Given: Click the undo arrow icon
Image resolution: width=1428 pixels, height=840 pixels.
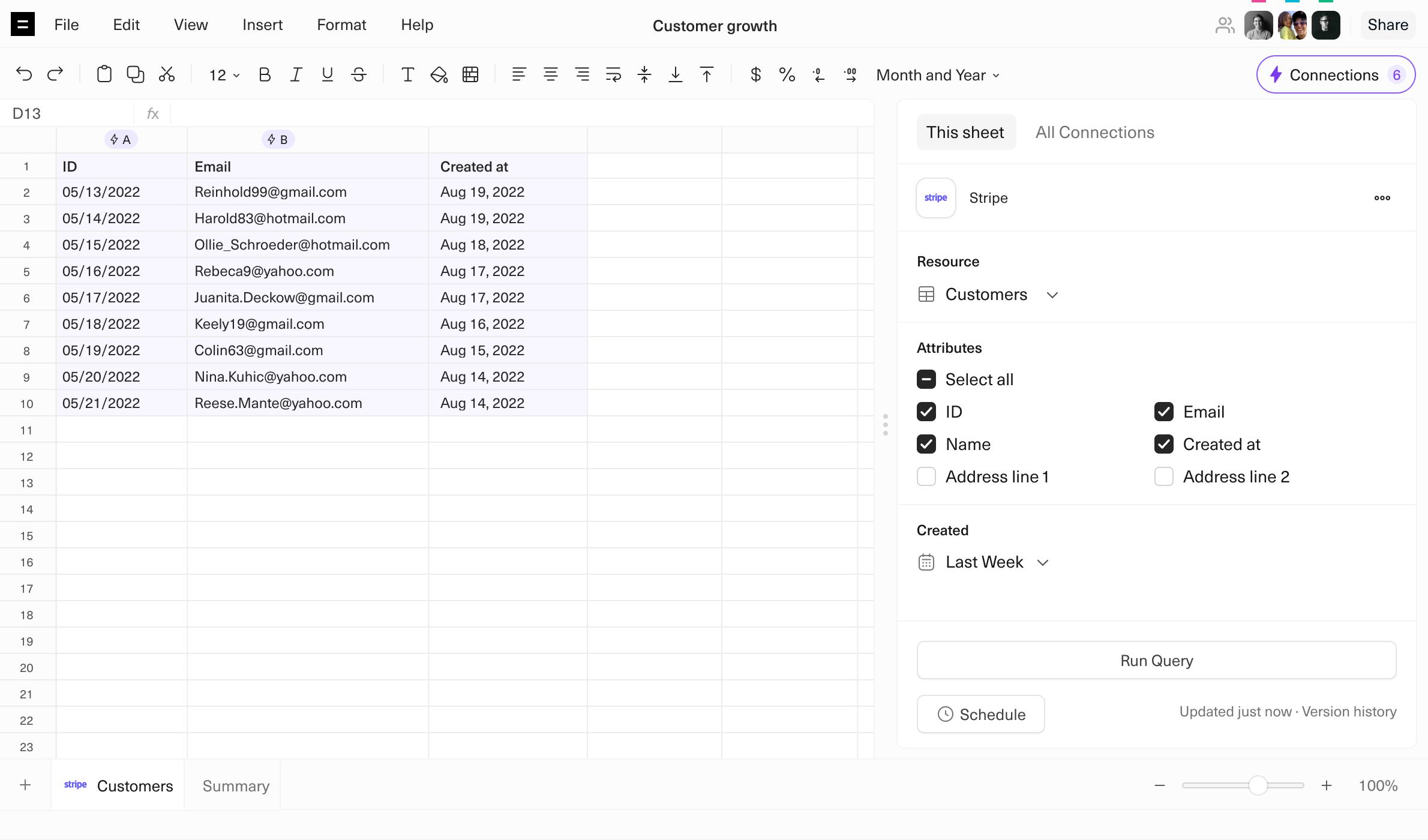Looking at the screenshot, I should (24, 74).
